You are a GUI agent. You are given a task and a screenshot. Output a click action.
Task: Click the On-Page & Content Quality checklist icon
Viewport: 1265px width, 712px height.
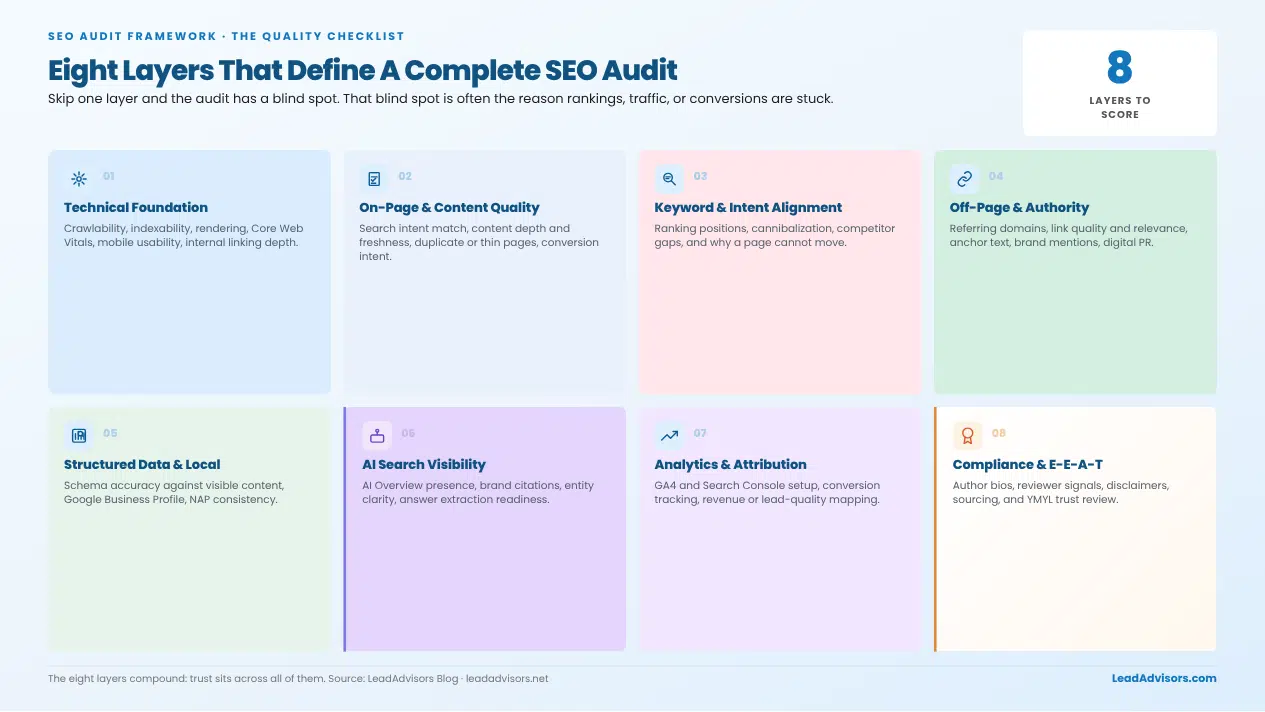tap(374, 178)
